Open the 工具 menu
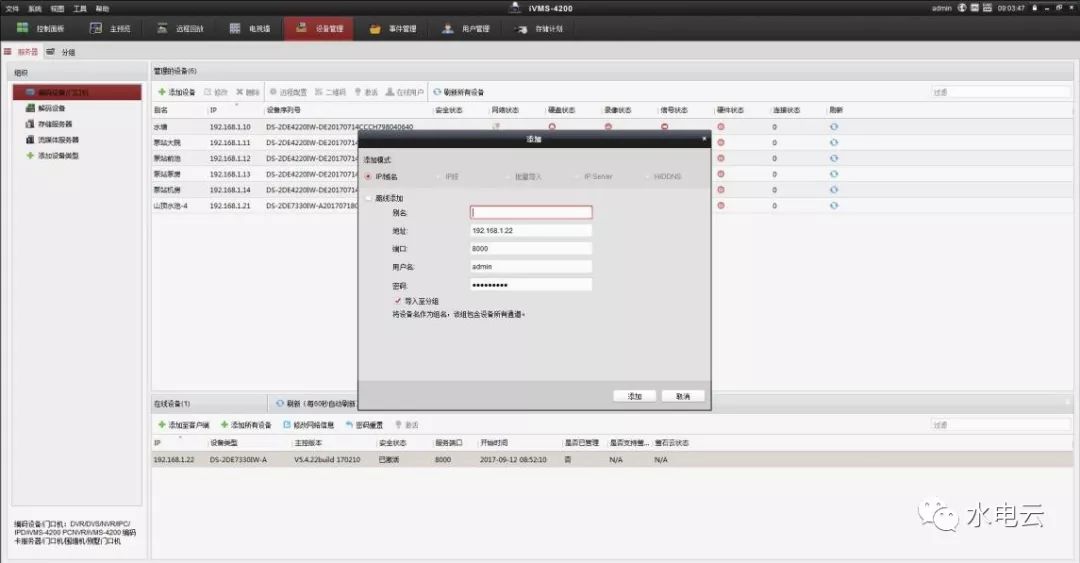This screenshot has width=1080, height=563. [x=80, y=8]
